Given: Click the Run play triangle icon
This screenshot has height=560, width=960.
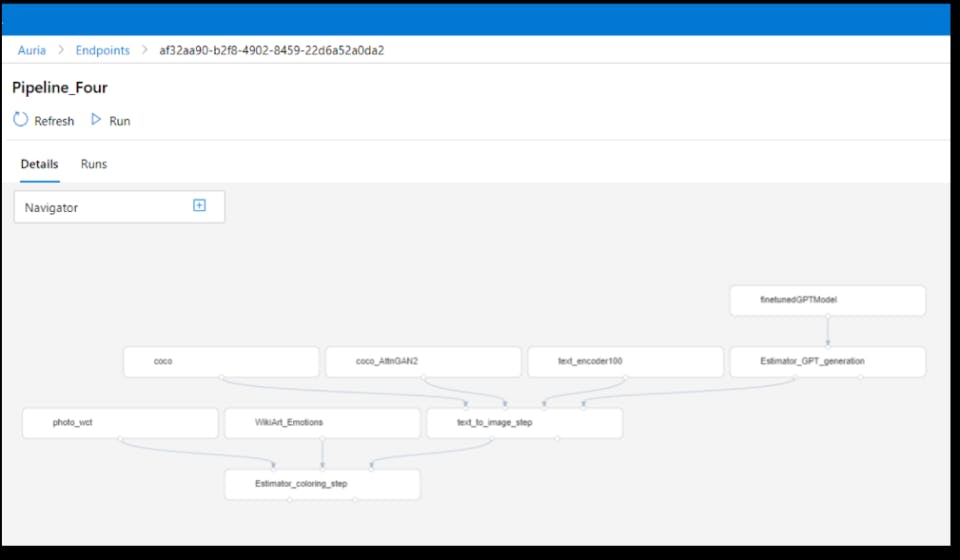Looking at the screenshot, I should pyautogui.click(x=96, y=119).
